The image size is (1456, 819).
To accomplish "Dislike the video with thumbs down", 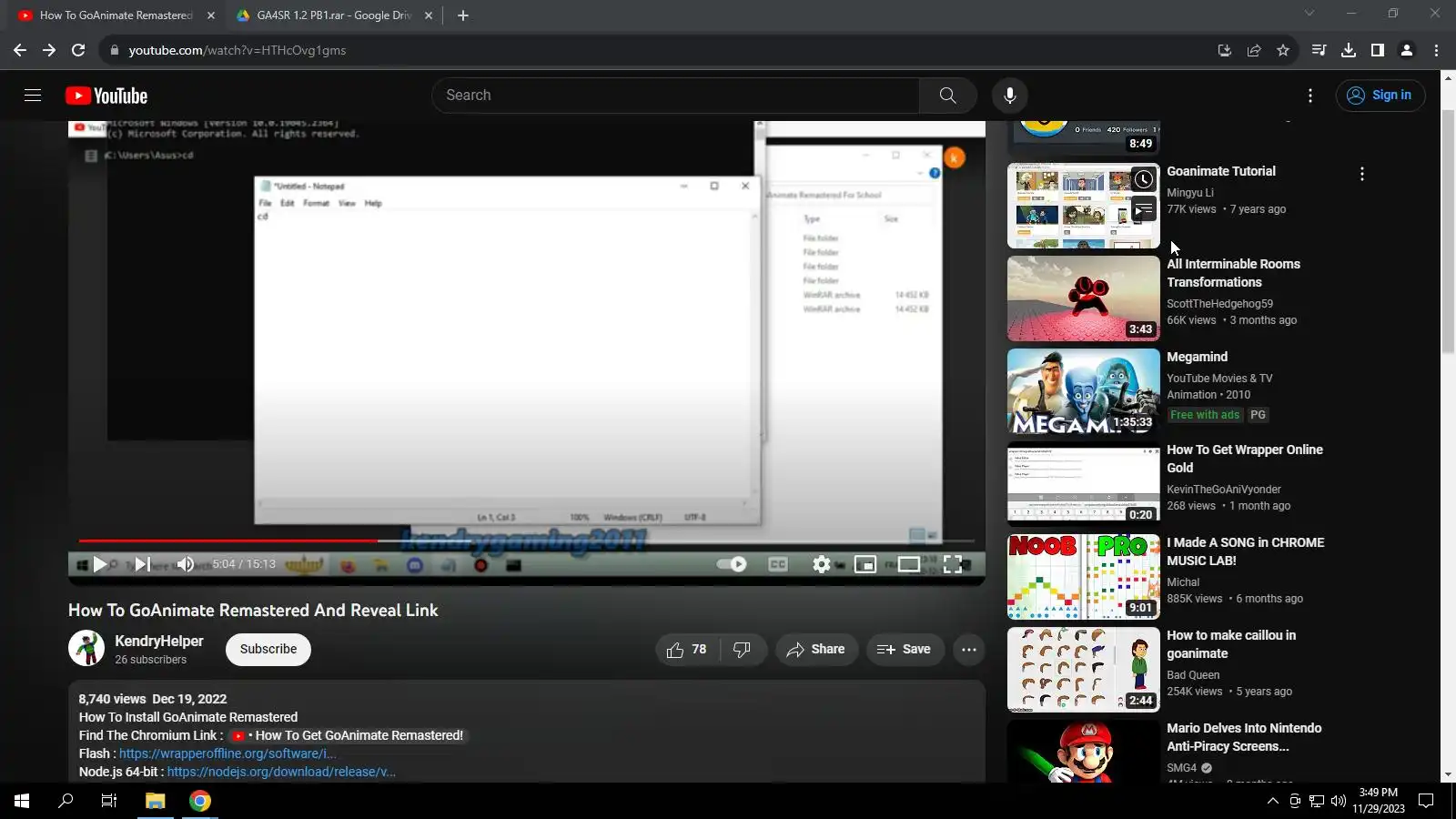I will tap(743, 650).
